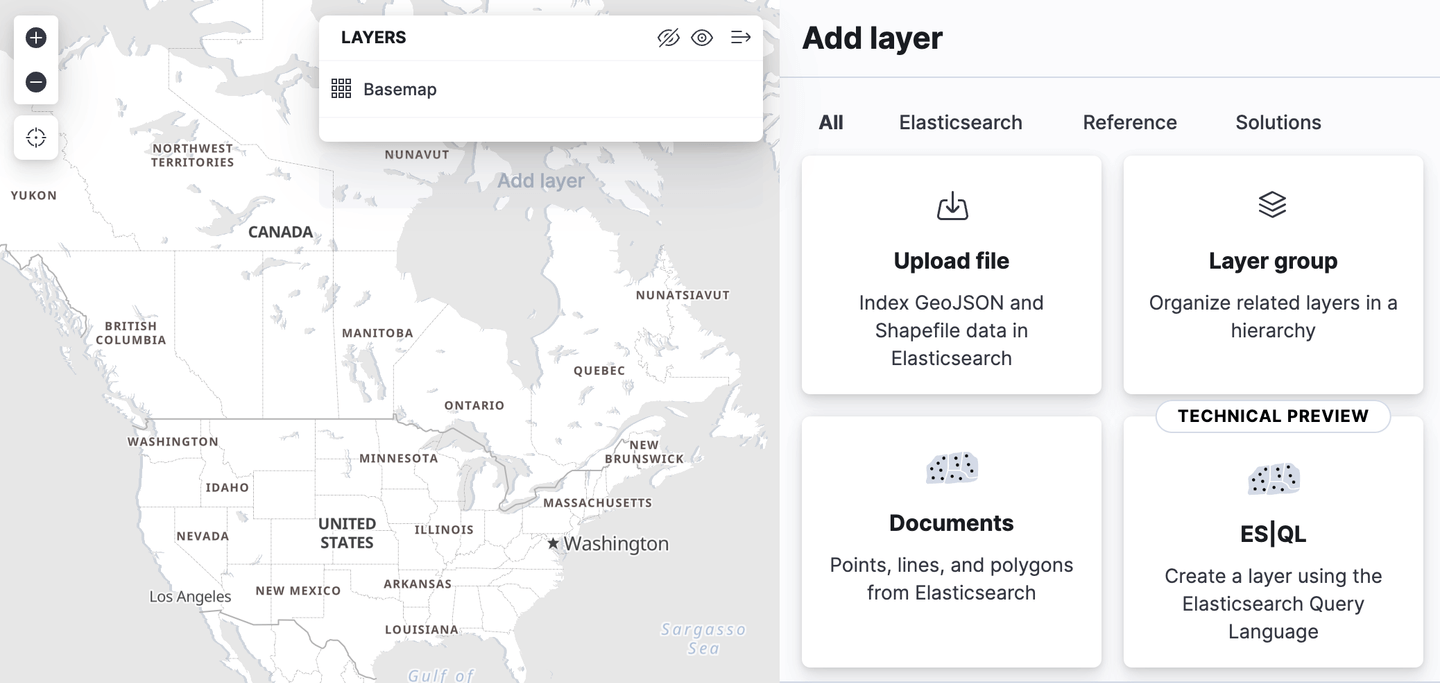This screenshot has width=1440, height=683.
Task: Choose the Upload file layer option
Action: click(951, 274)
